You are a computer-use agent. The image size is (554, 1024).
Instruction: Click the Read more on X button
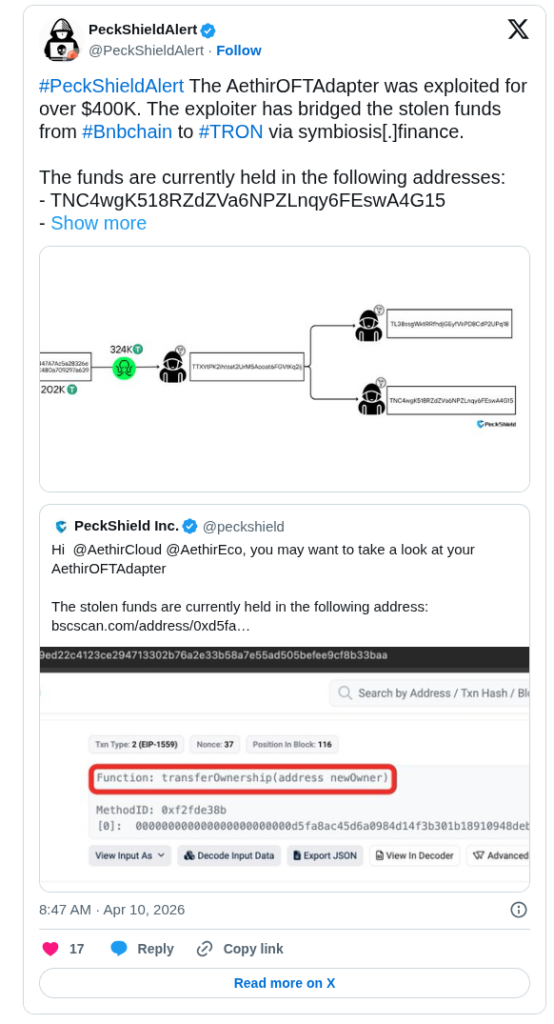[284, 983]
